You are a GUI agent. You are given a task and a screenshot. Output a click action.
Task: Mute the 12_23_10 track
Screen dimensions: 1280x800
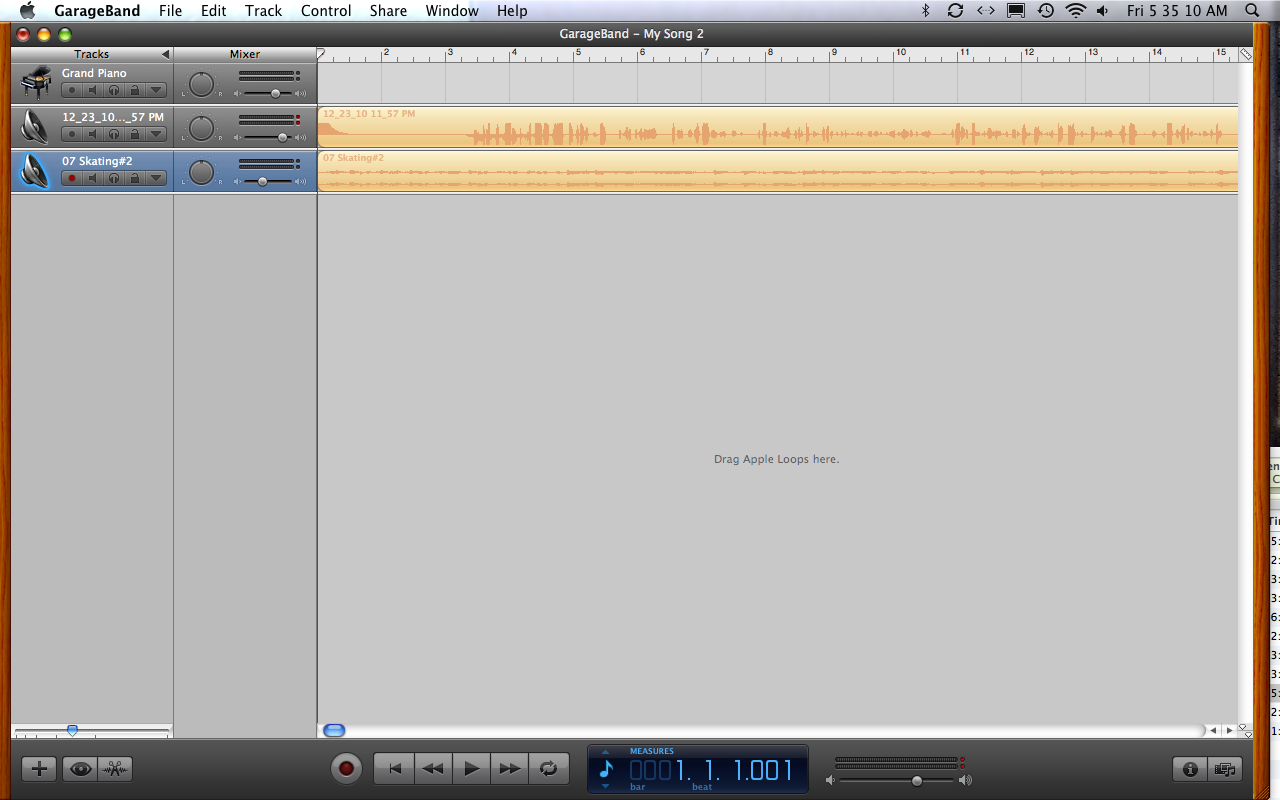pos(93,134)
